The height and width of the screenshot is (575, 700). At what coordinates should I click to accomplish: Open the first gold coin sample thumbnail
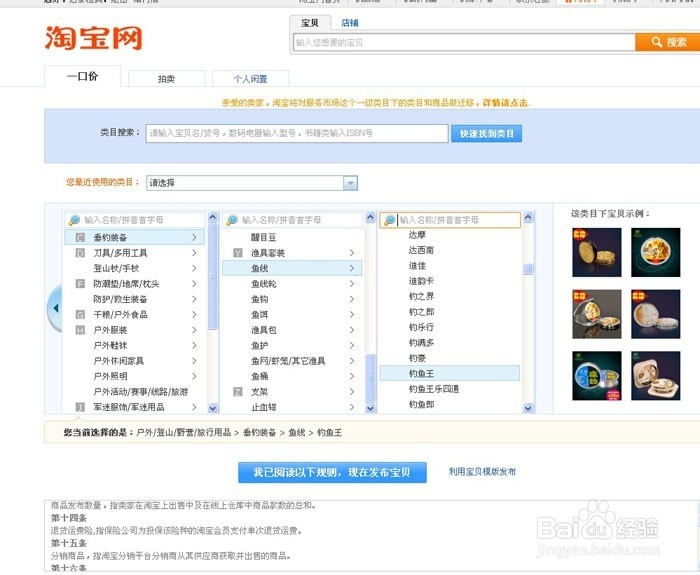(597, 252)
